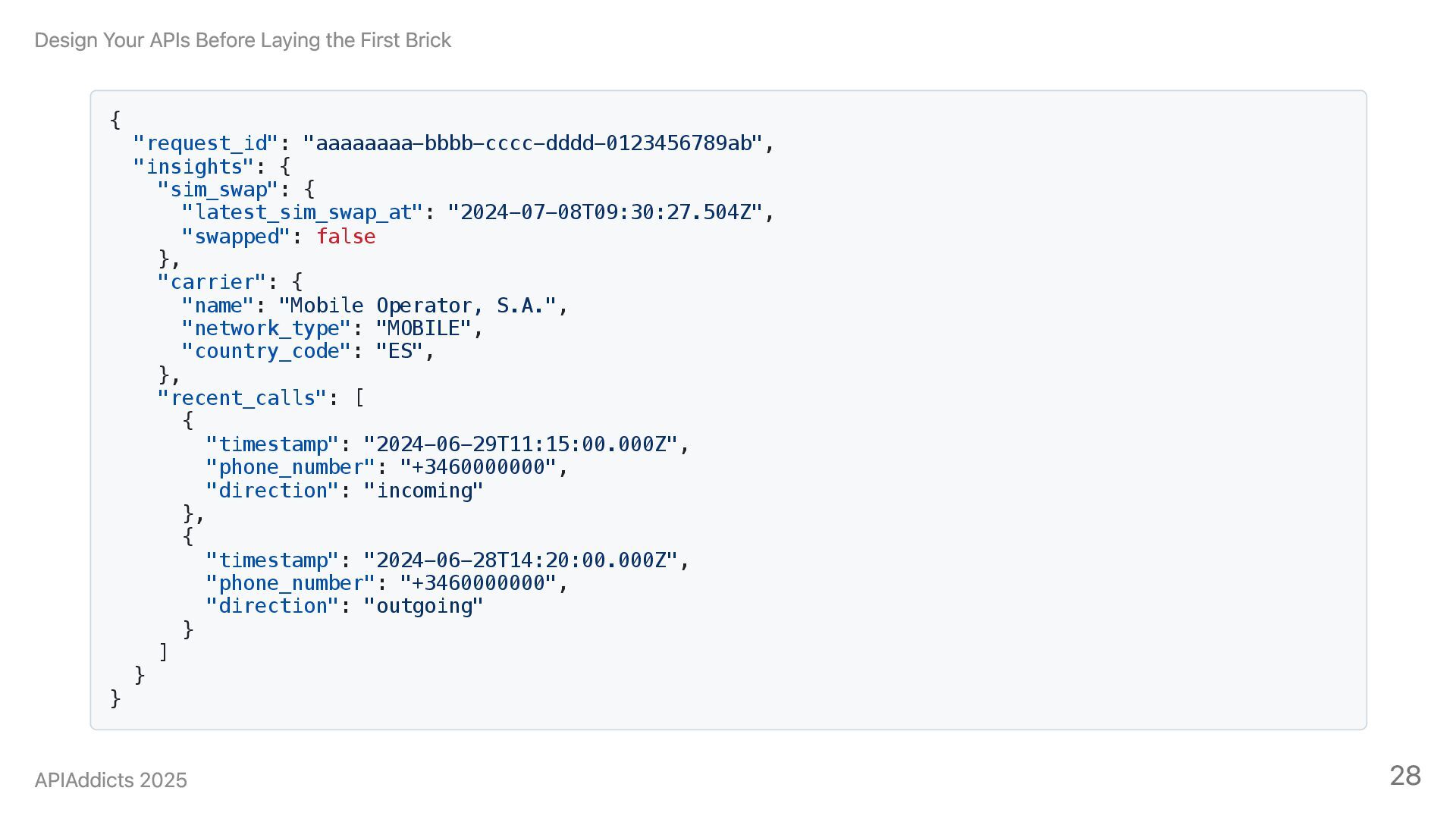Click the slide title about designing APIs
Image resolution: width=1456 pixels, height=819 pixels.
tap(243, 40)
